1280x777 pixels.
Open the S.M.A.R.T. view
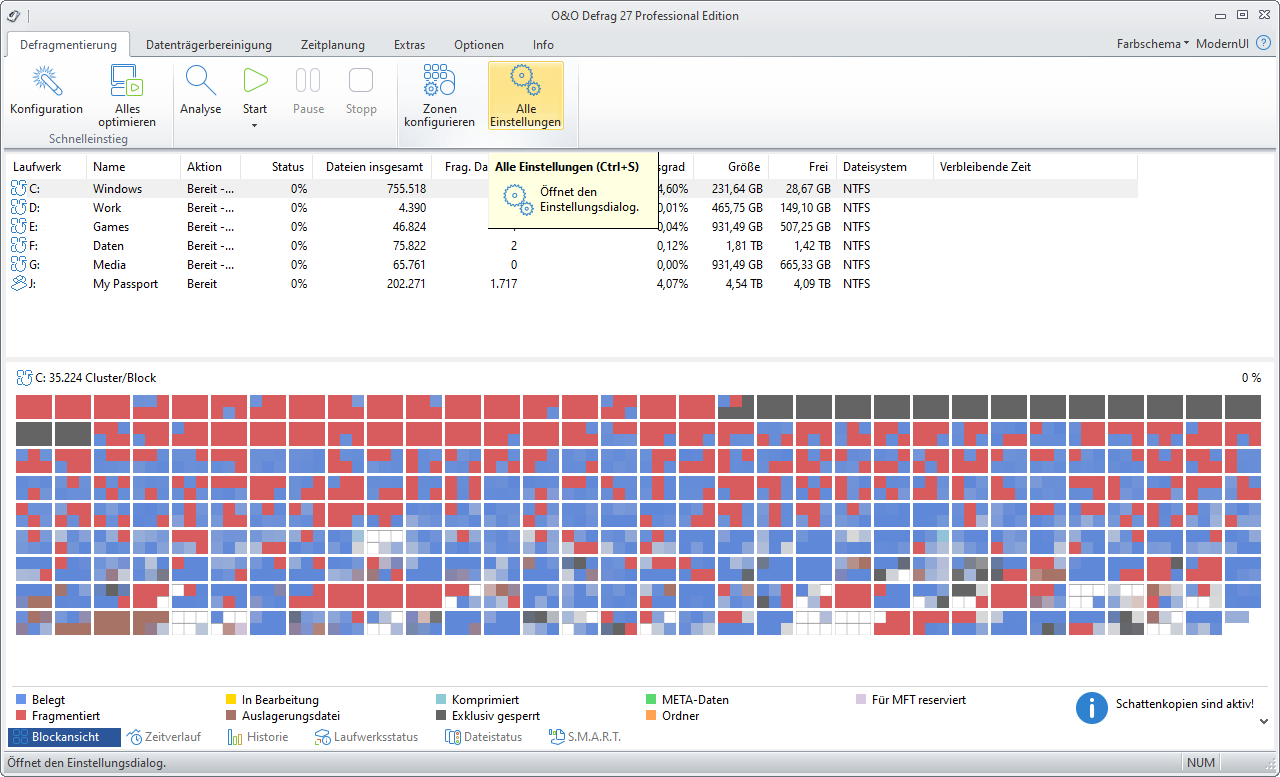point(585,737)
